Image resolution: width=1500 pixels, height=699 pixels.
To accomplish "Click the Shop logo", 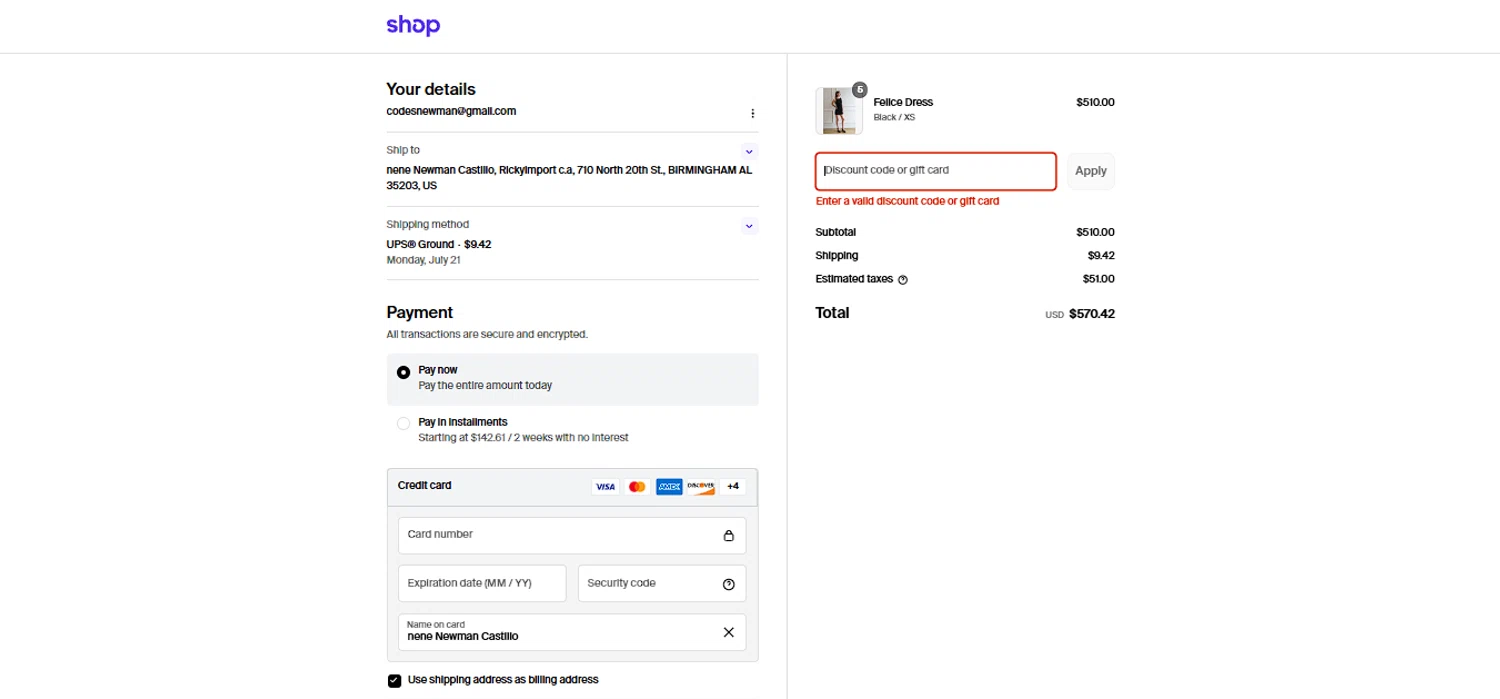I will (x=413, y=25).
